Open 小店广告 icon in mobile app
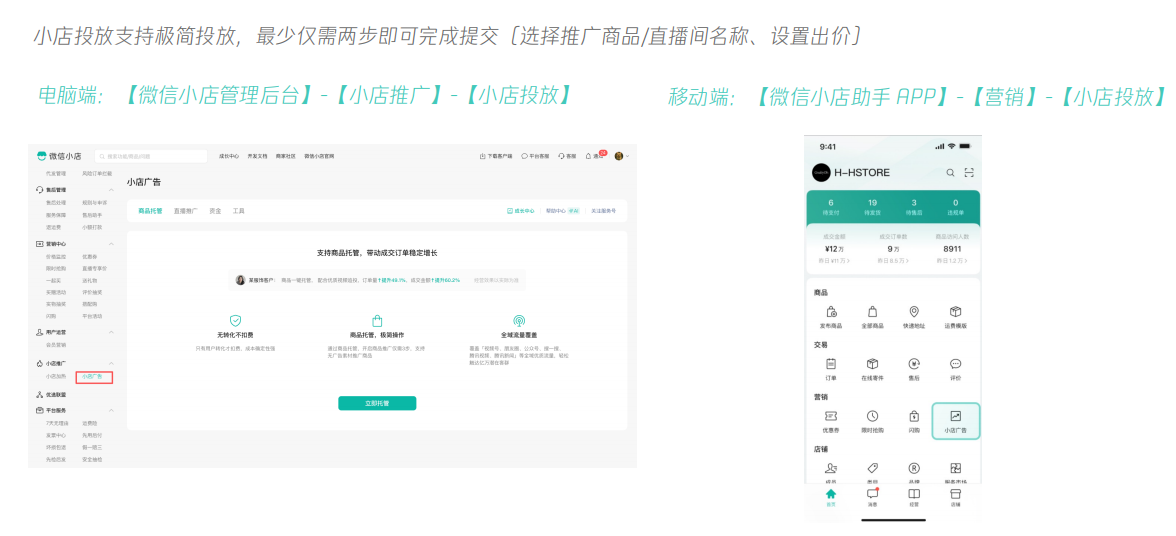 (x=956, y=416)
